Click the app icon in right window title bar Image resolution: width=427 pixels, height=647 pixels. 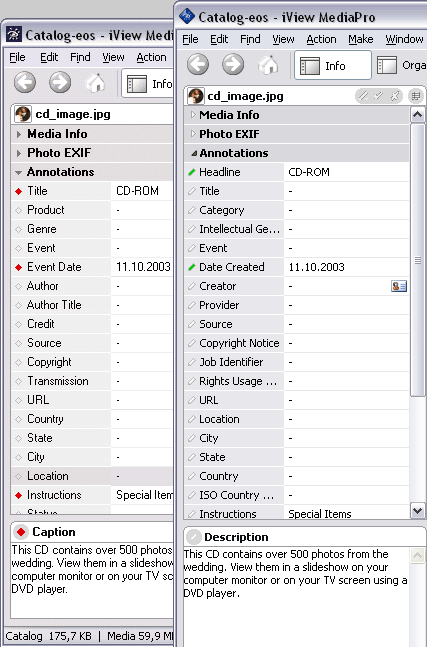(x=187, y=16)
